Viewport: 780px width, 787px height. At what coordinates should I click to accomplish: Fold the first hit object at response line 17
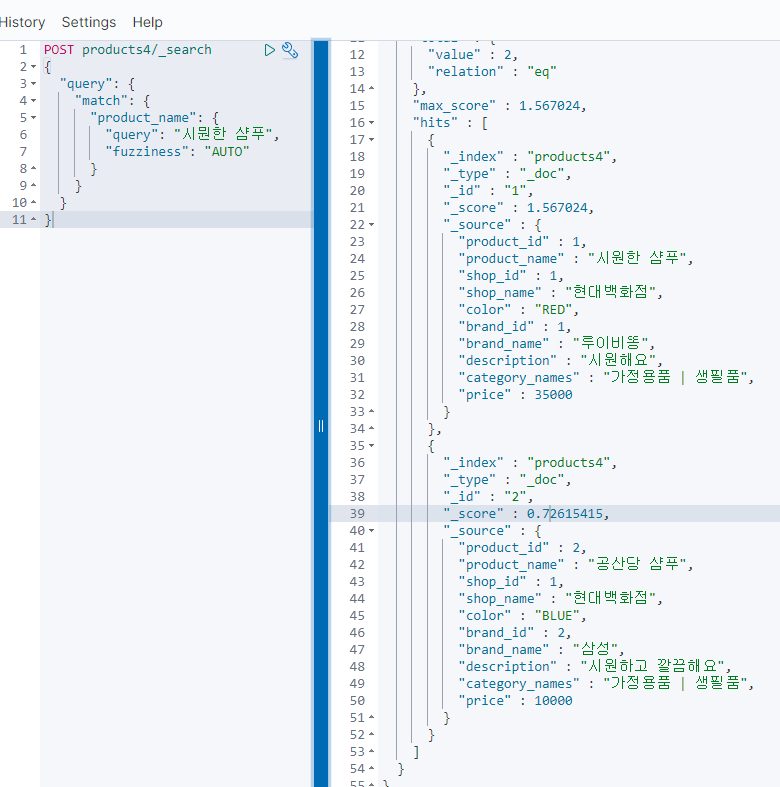pyautogui.click(x=372, y=140)
